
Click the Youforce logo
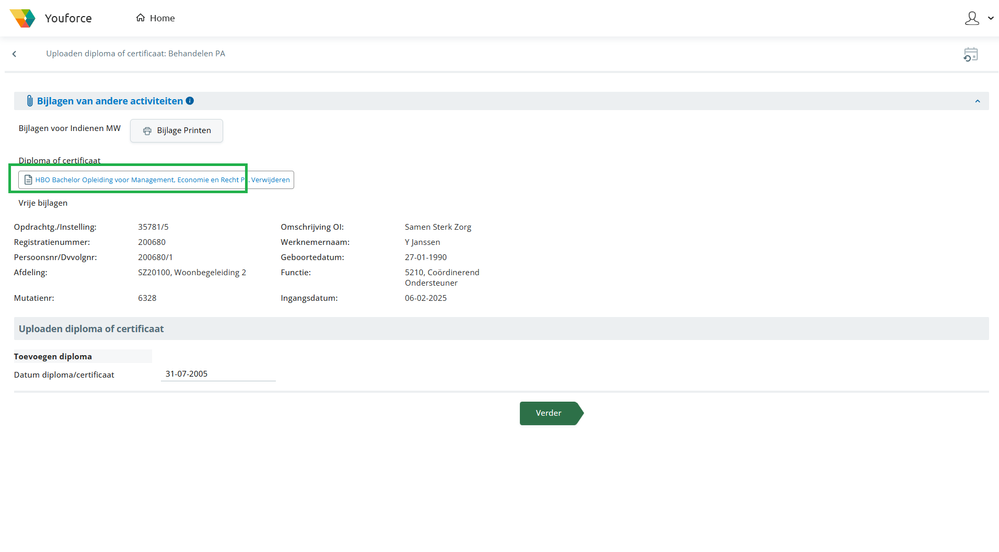(23, 18)
